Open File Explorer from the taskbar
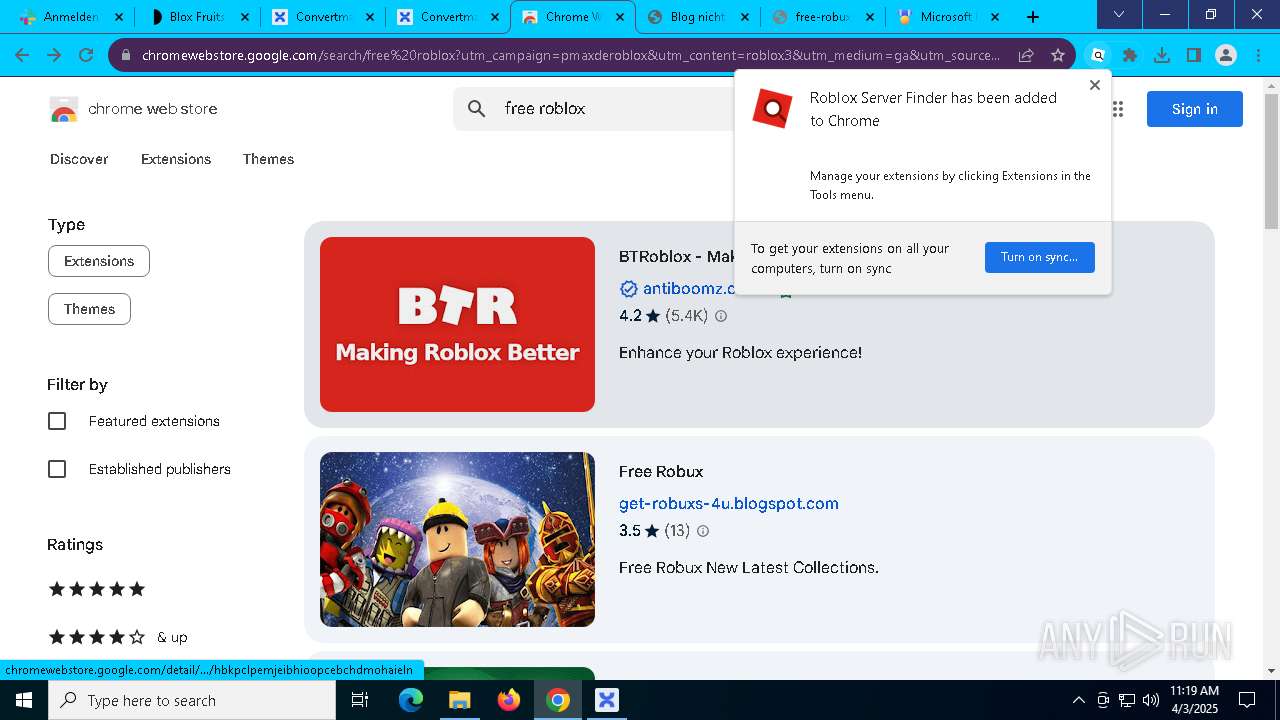1280x720 pixels. (x=459, y=700)
